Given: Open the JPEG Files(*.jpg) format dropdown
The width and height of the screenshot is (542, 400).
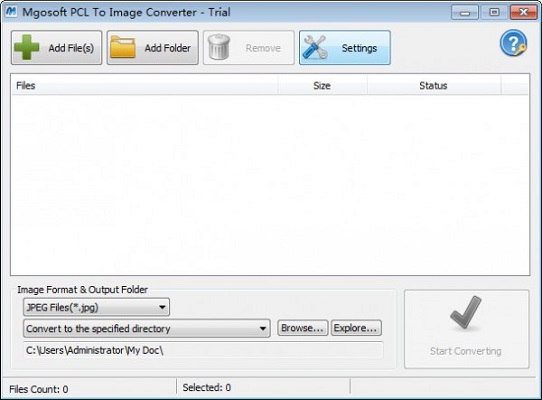Looking at the screenshot, I should point(96,307).
